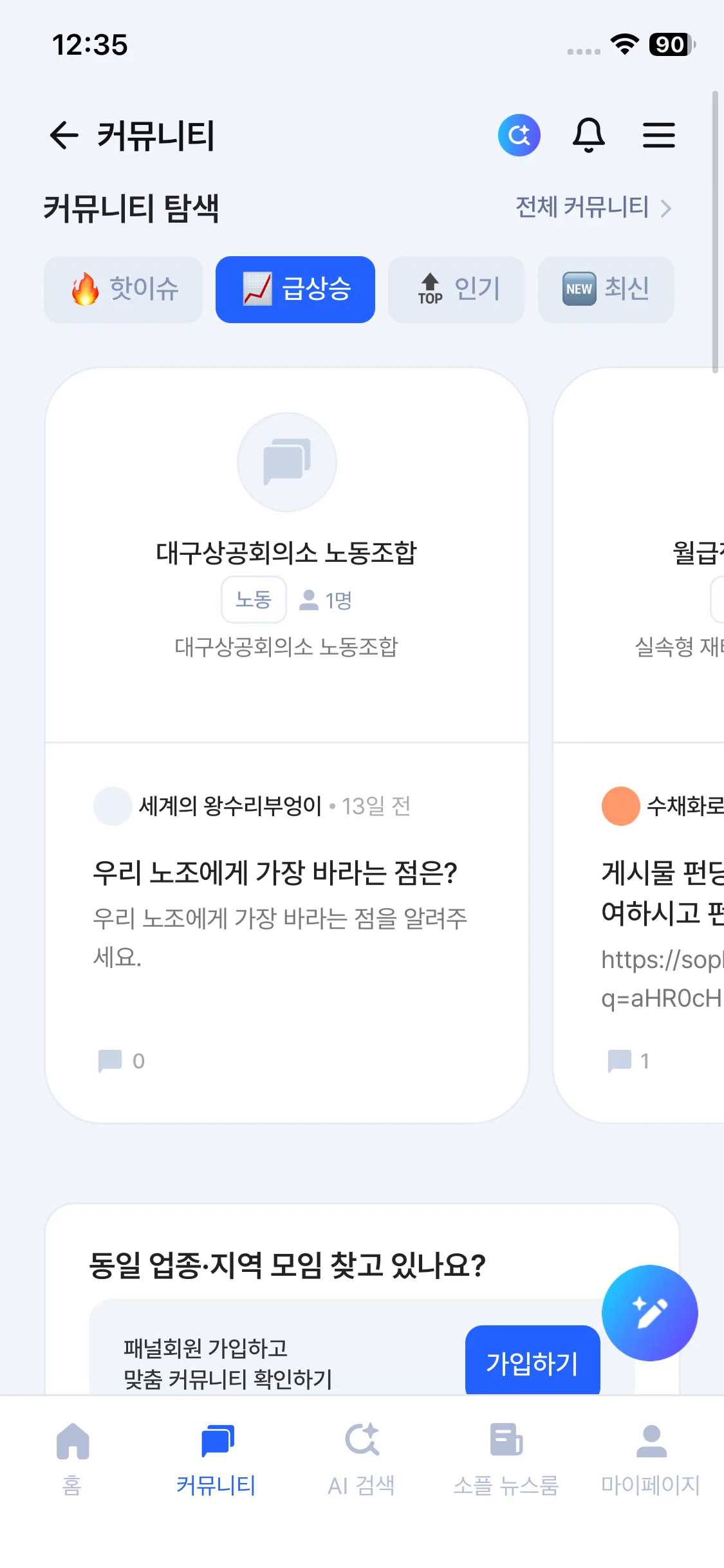Open AI 검색 tab in bottom bar
This screenshot has height=1568, width=724.
click(361, 1458)
